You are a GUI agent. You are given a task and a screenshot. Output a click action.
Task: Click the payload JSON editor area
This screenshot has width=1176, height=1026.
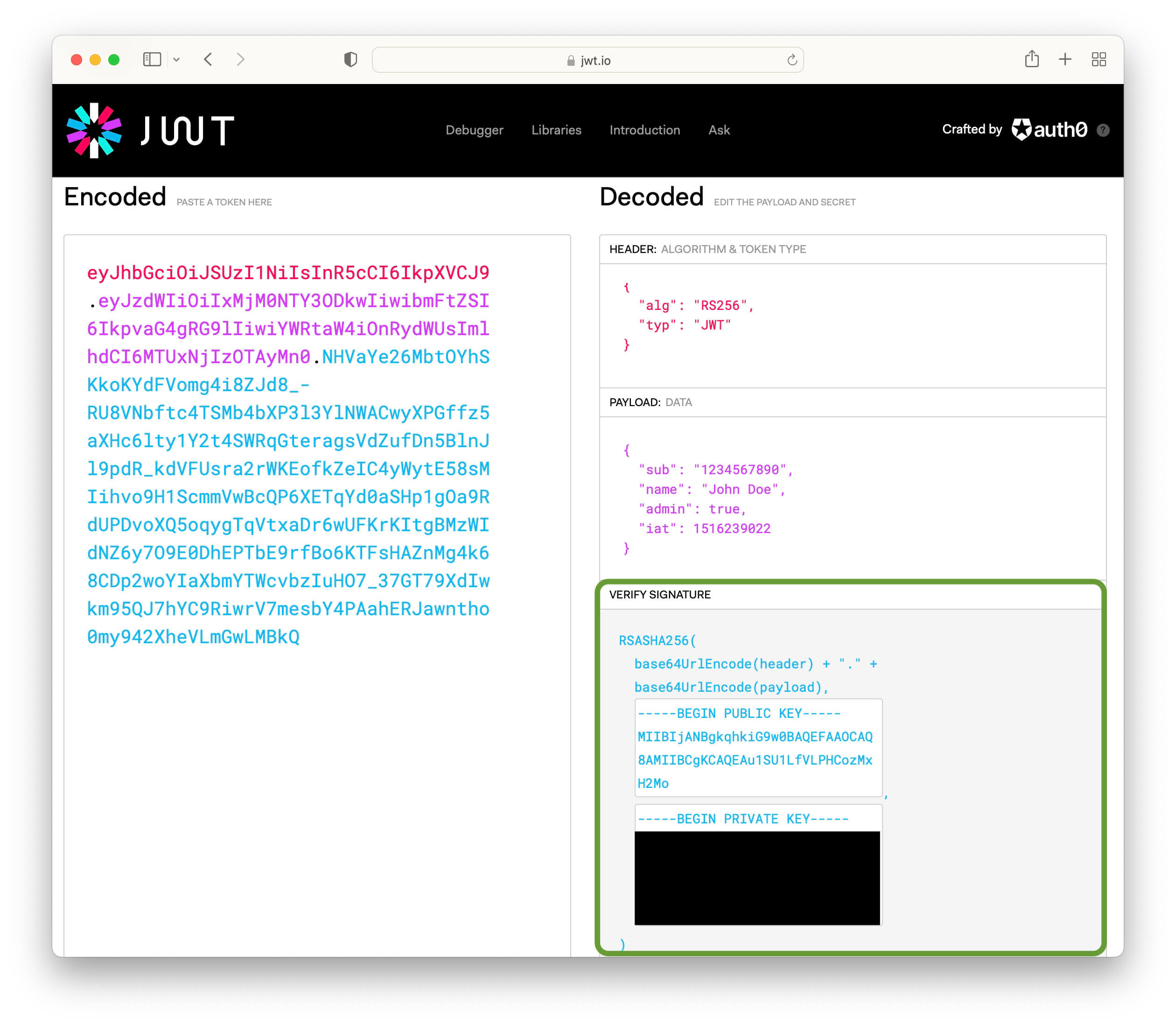tap(852, 498)
